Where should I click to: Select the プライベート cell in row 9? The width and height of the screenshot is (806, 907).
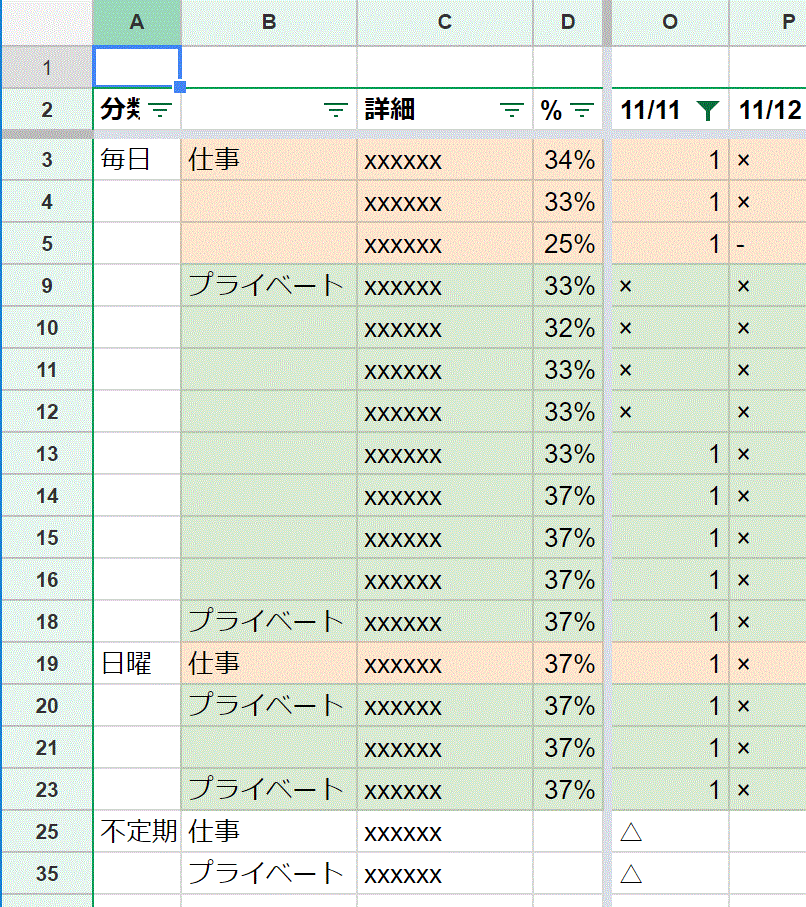[268, 285]
